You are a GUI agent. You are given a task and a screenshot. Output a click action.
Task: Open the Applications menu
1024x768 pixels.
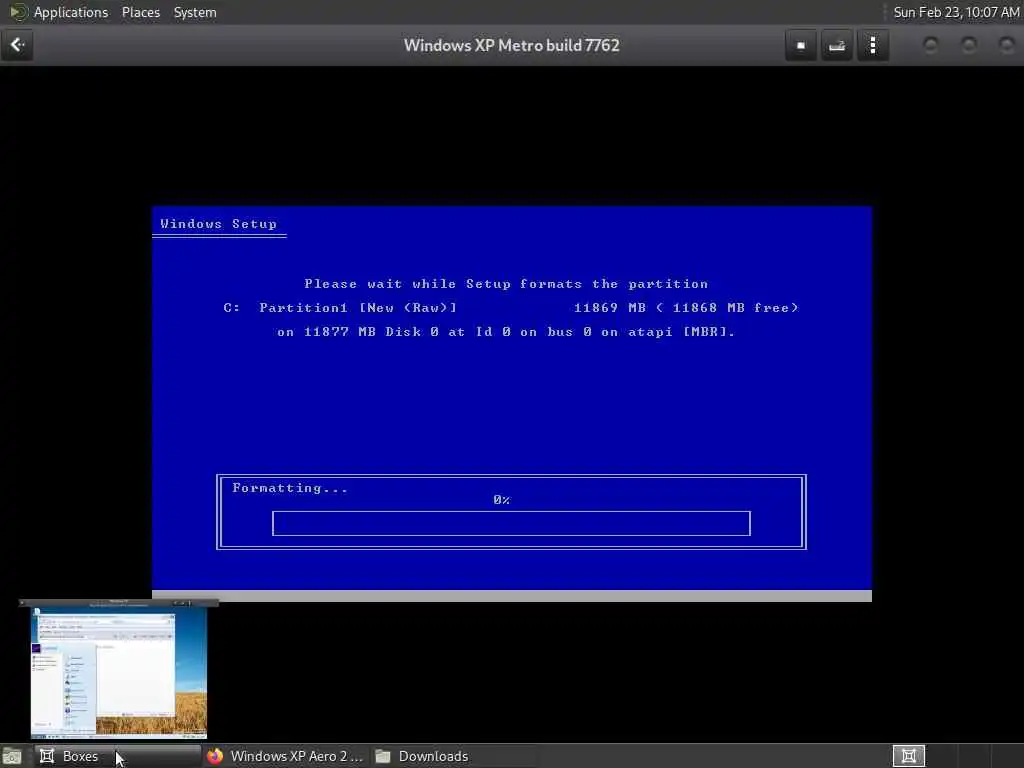pyautogui.click(x=71, y=12)
